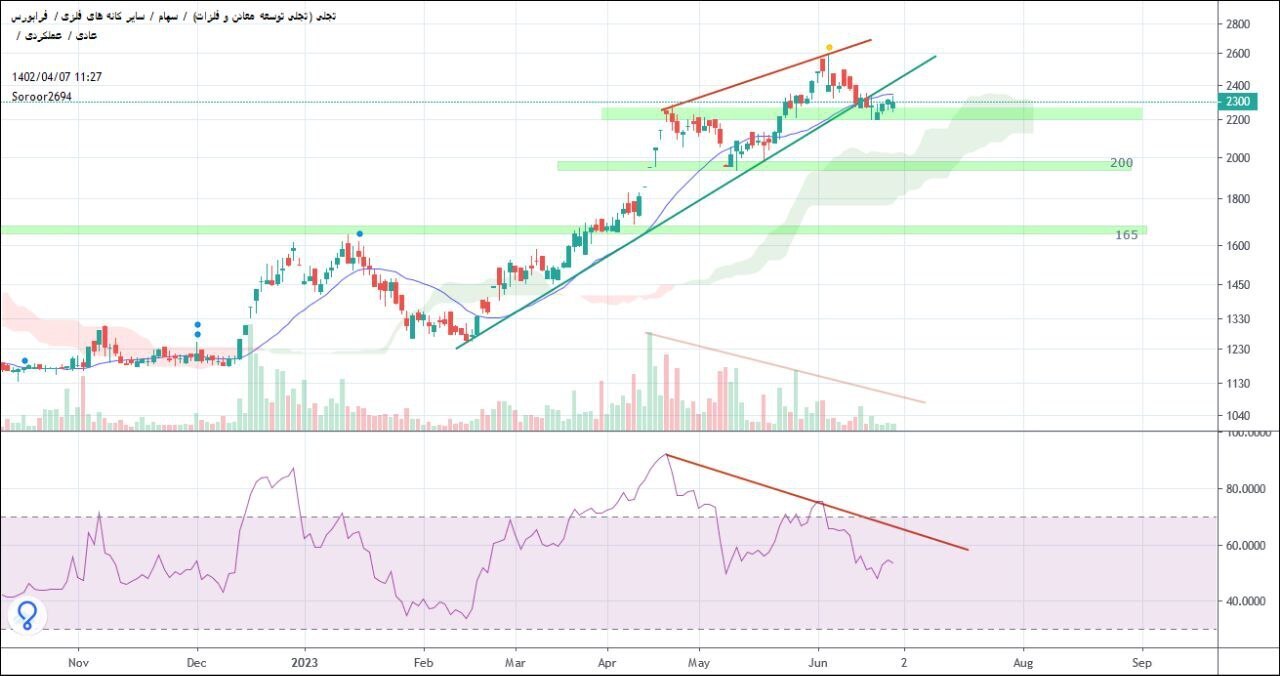This screenshot has height=676, width=1280.
Task: Select the faded red trendline over volume bars
Action: point(786,368)
